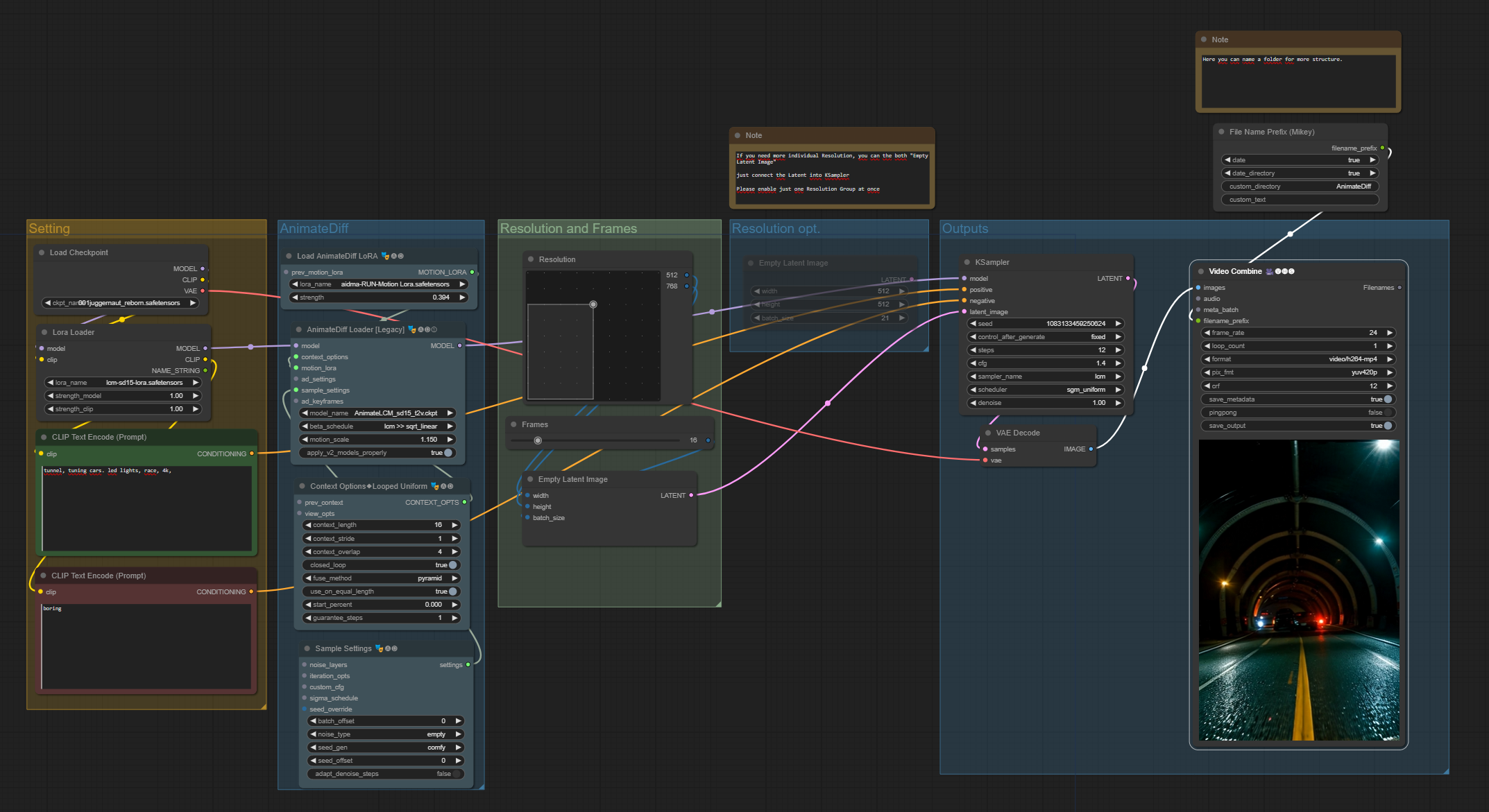
Task: Click the LATENT output port on KSampler
Action: (x=1128, y=278)
